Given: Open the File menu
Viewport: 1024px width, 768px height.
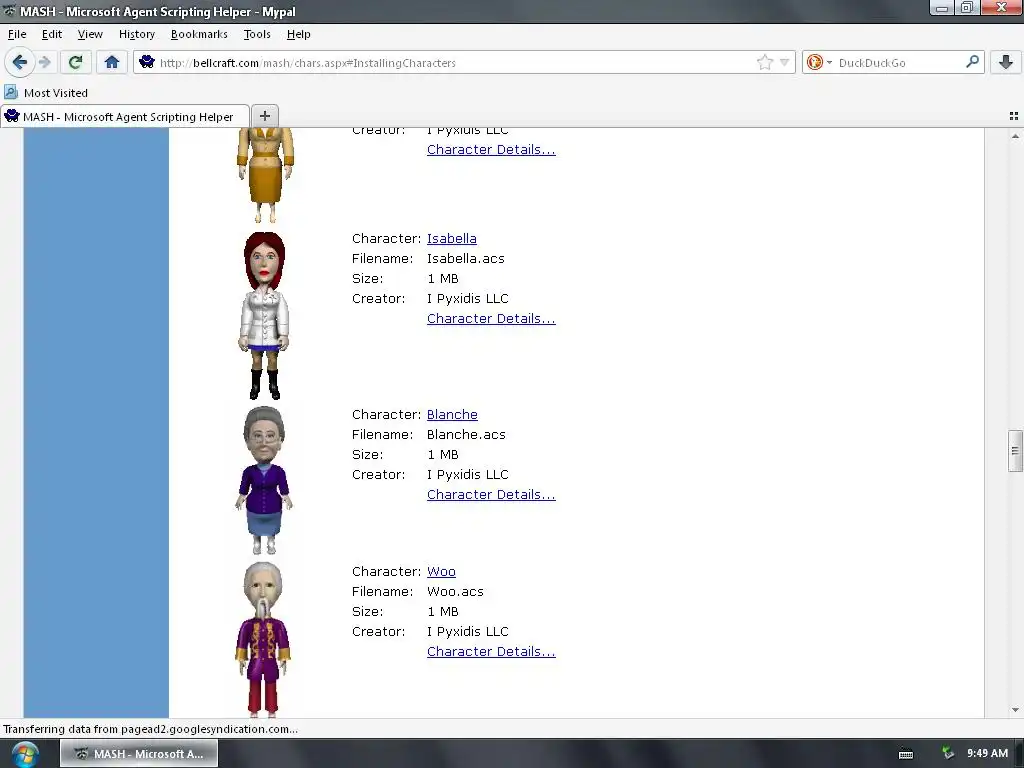Looking at the screenshot, I should point(17,34).
